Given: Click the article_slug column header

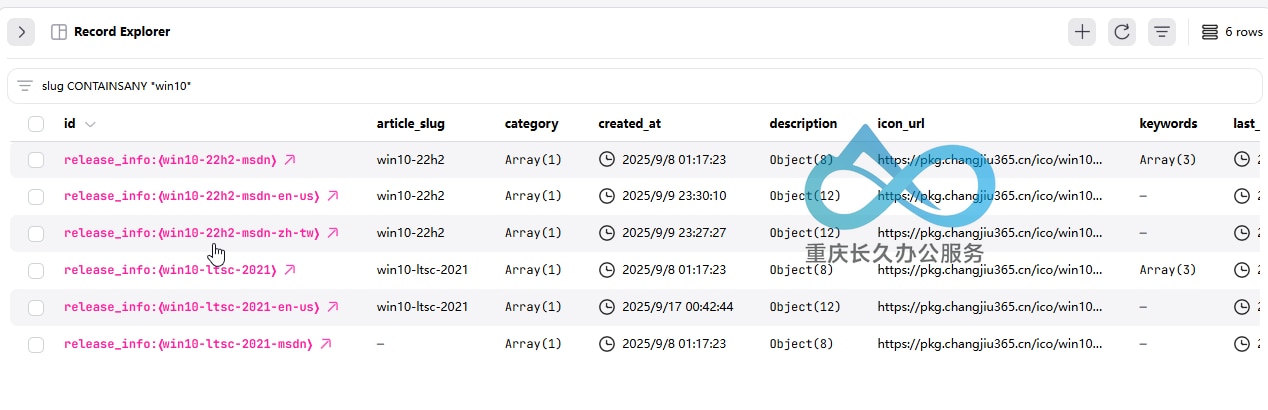Looking at the screenshot, I should click(410, 124).
